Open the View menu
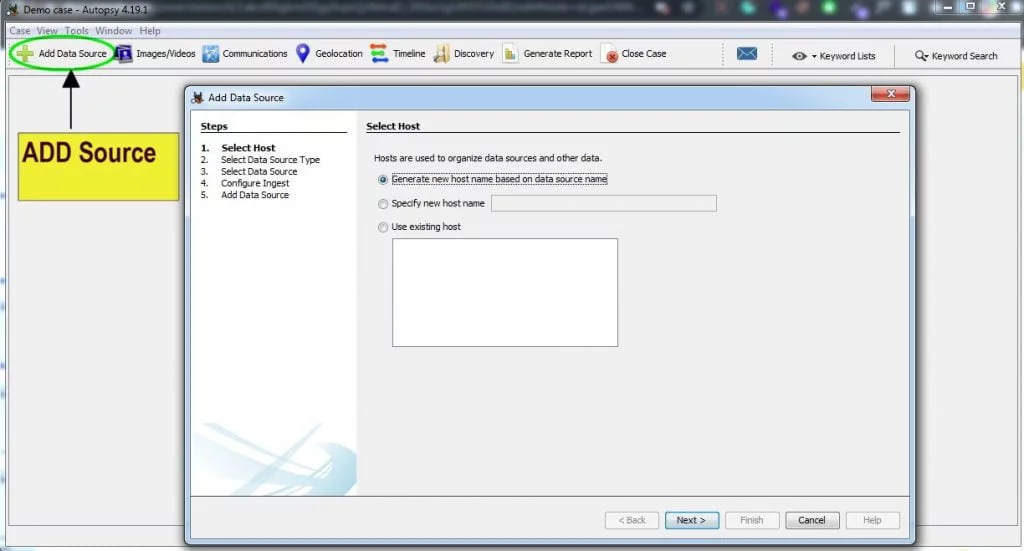 [x=47, y=31]
